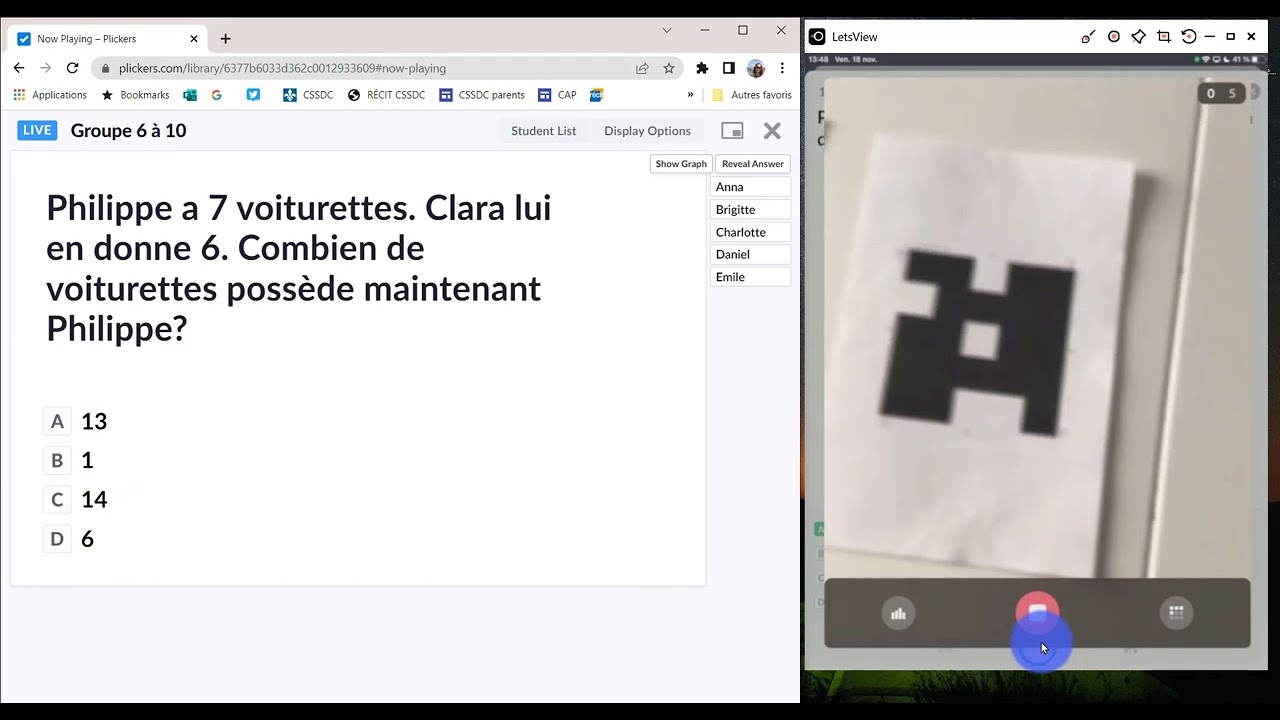Choose answer A, 13
Viewport: 1280px width, 720px height.
click(x=76, y=421)
